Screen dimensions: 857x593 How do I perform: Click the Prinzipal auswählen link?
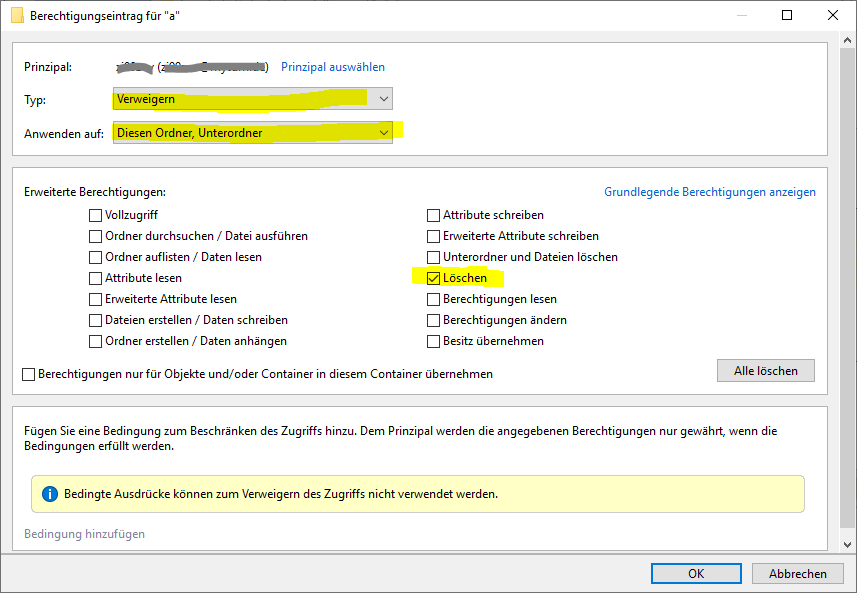pos(332,67)
